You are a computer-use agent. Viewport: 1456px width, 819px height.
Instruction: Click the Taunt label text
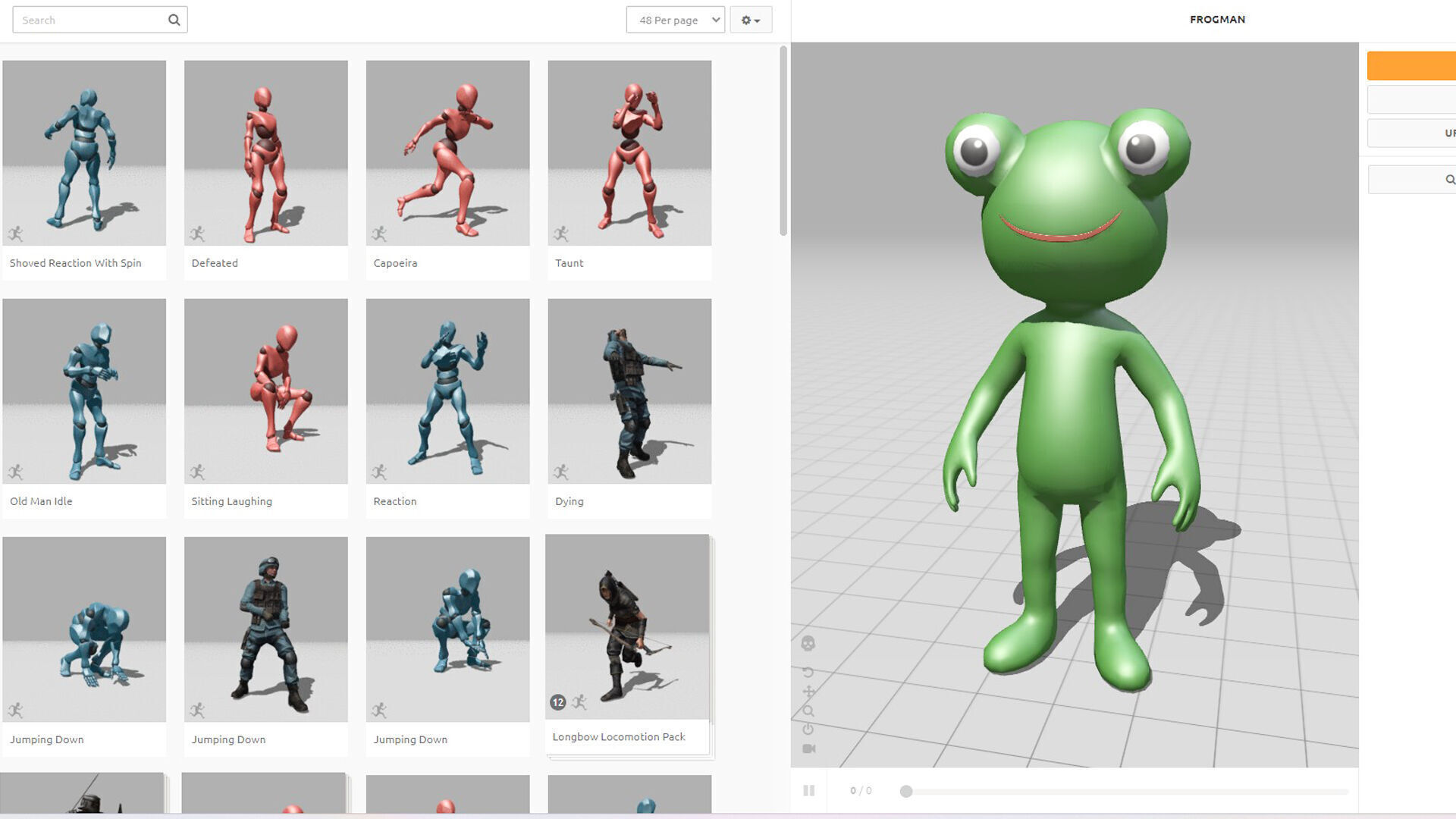[570, 263]
